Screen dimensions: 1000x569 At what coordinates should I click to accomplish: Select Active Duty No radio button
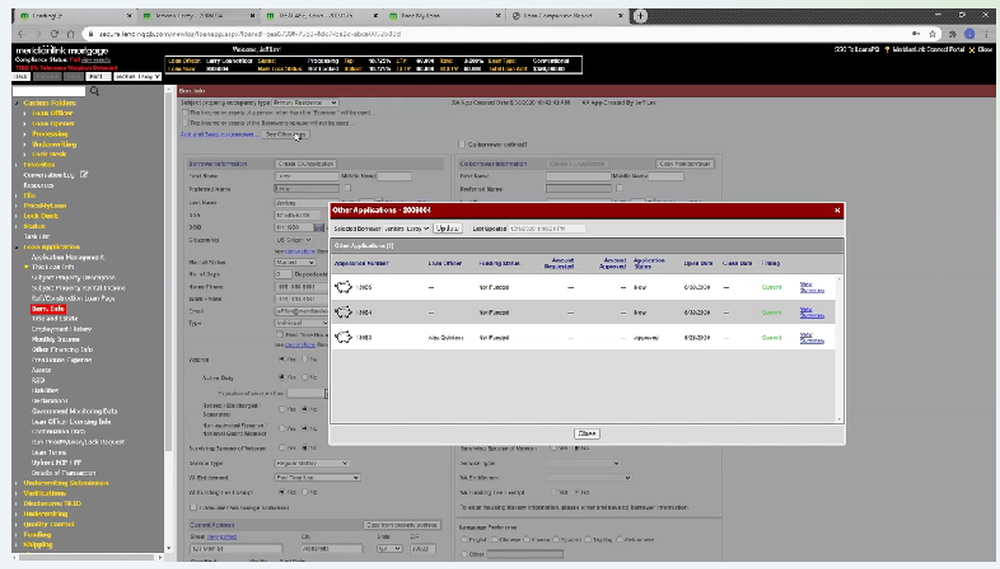pos(304,377)
